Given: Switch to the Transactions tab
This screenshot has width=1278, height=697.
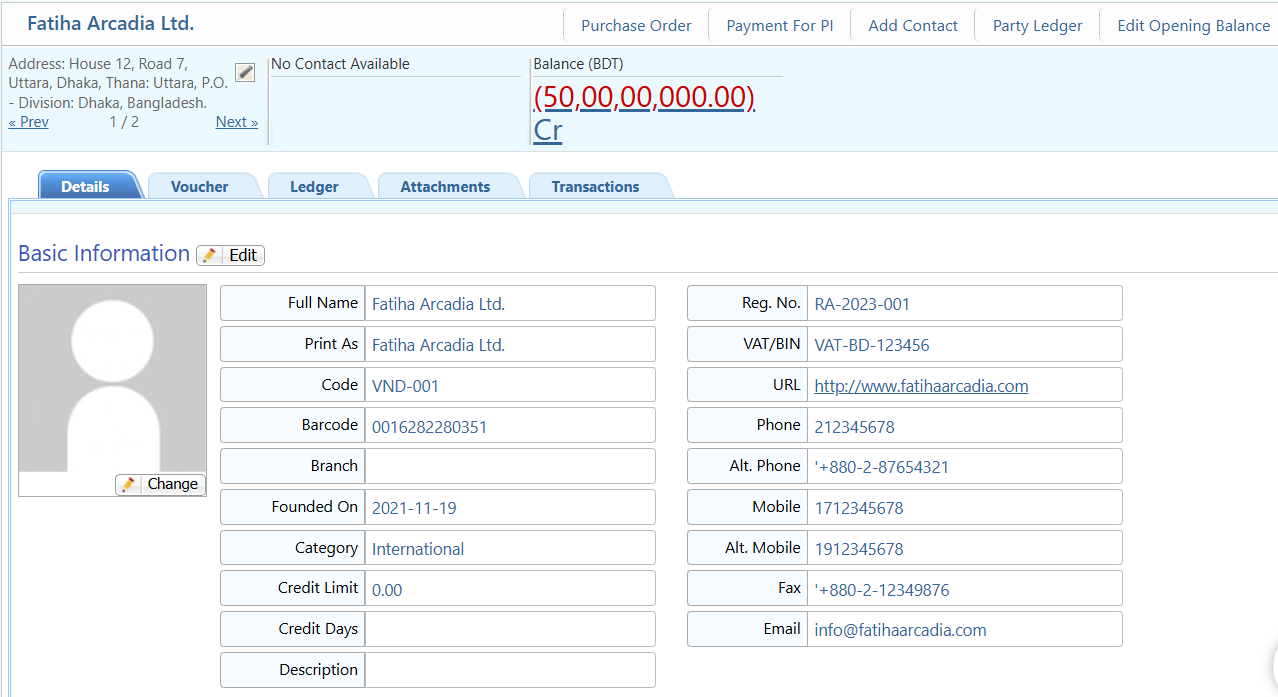Looking at the screenshot, I should point(595,185).
